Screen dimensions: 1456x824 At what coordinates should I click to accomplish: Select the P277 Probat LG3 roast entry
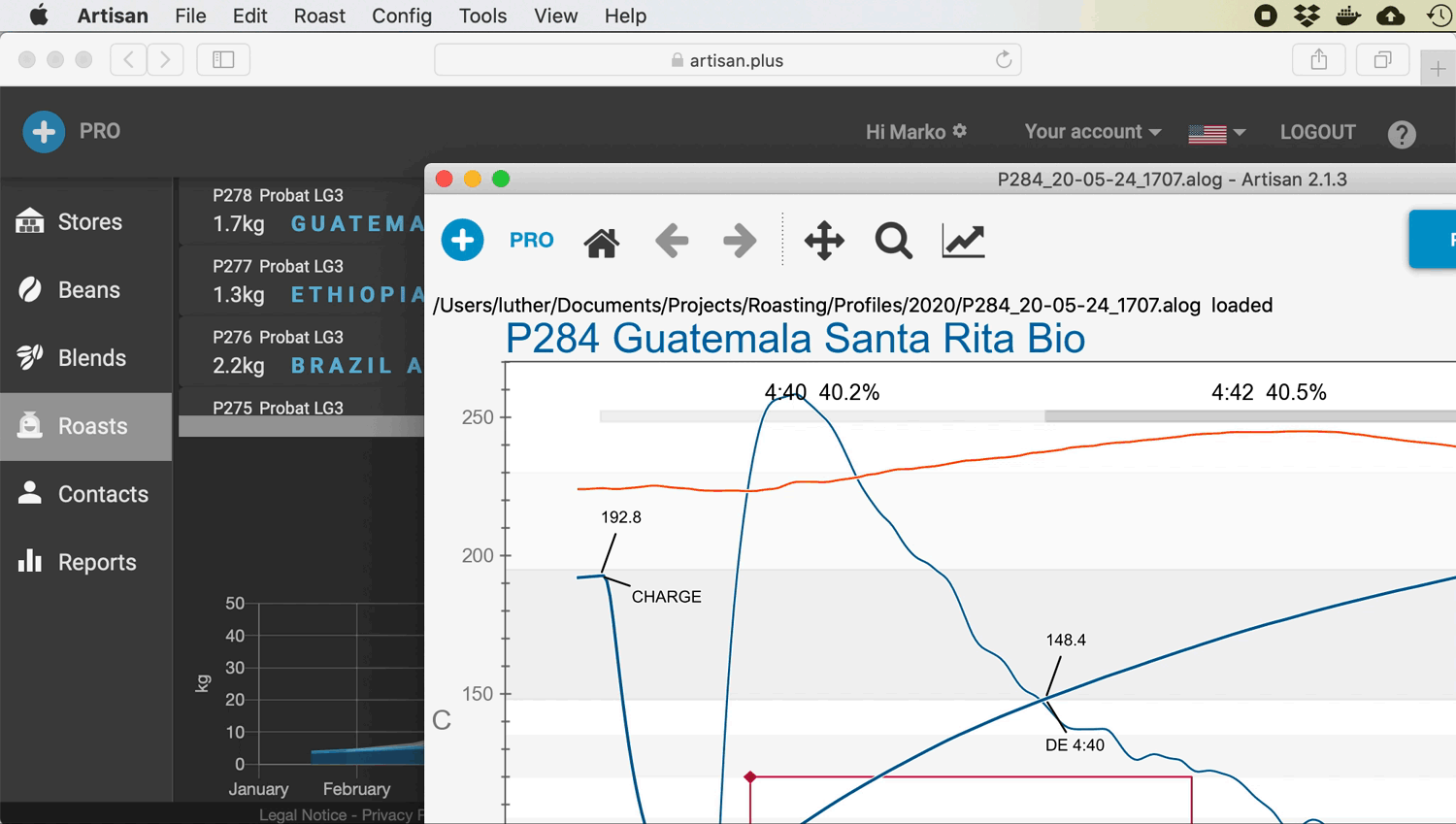[302, 281]
